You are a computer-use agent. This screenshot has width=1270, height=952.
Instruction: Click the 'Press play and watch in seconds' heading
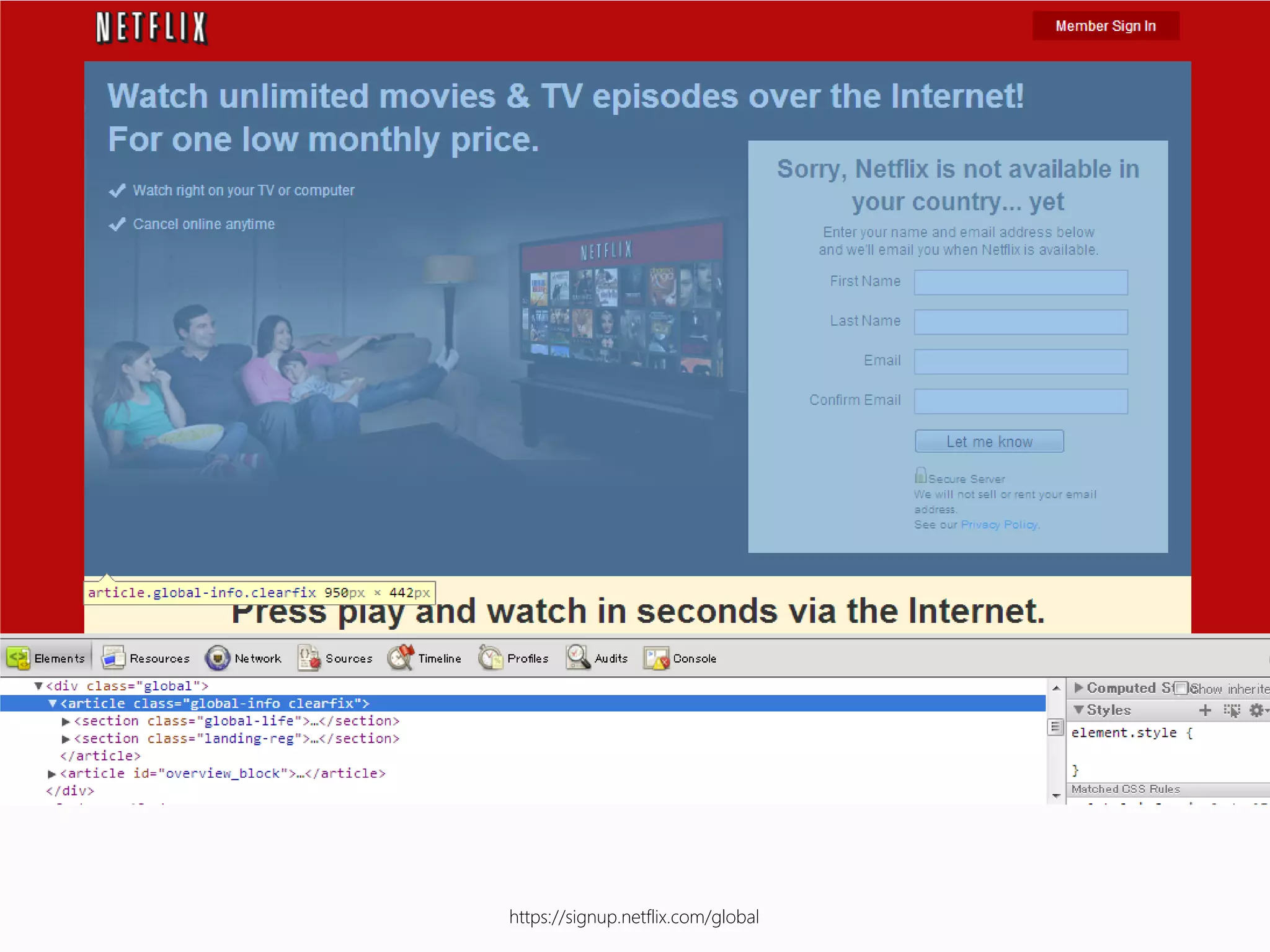[x=638, y=611]
